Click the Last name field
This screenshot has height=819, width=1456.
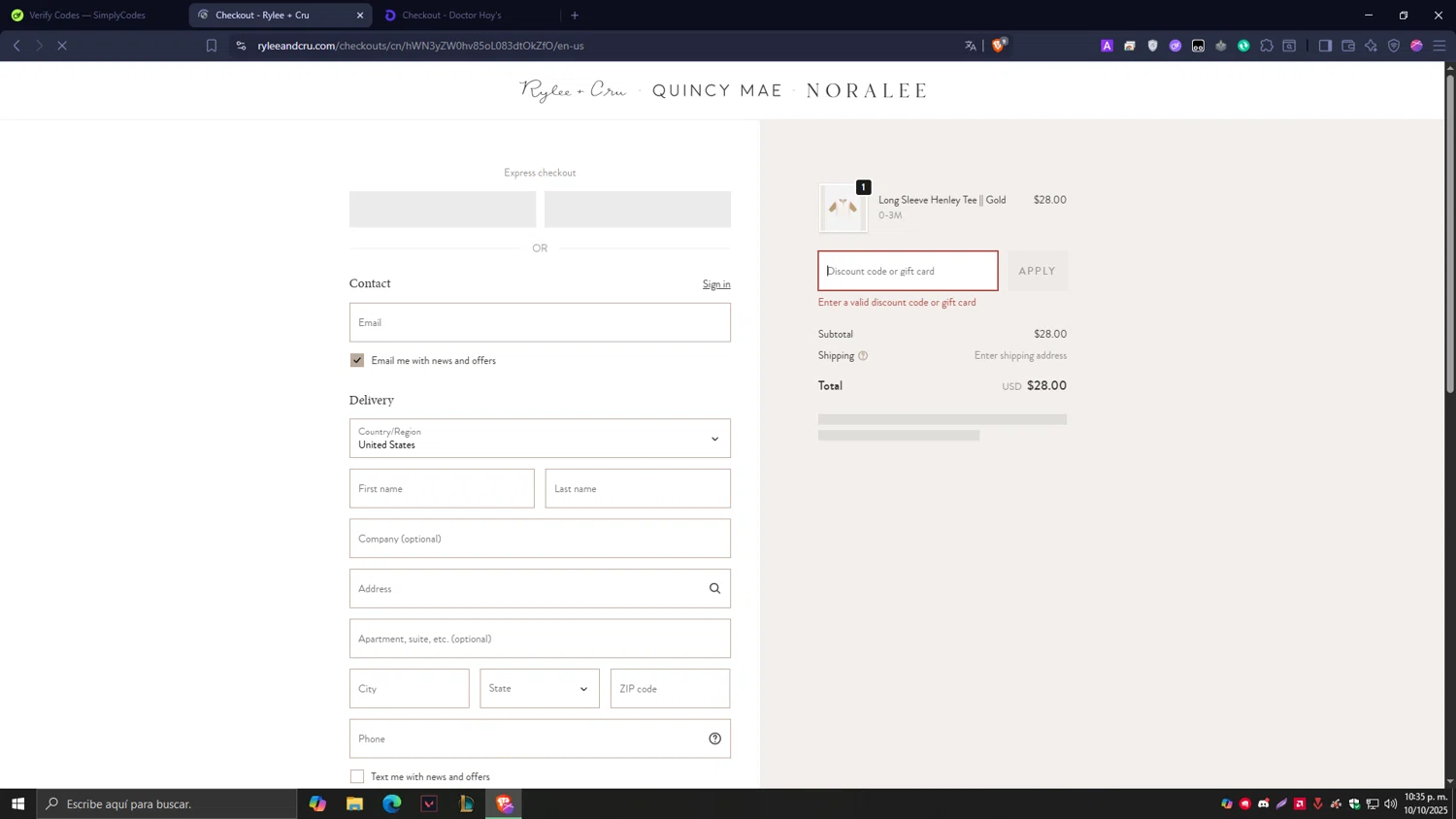coord(638,489)
